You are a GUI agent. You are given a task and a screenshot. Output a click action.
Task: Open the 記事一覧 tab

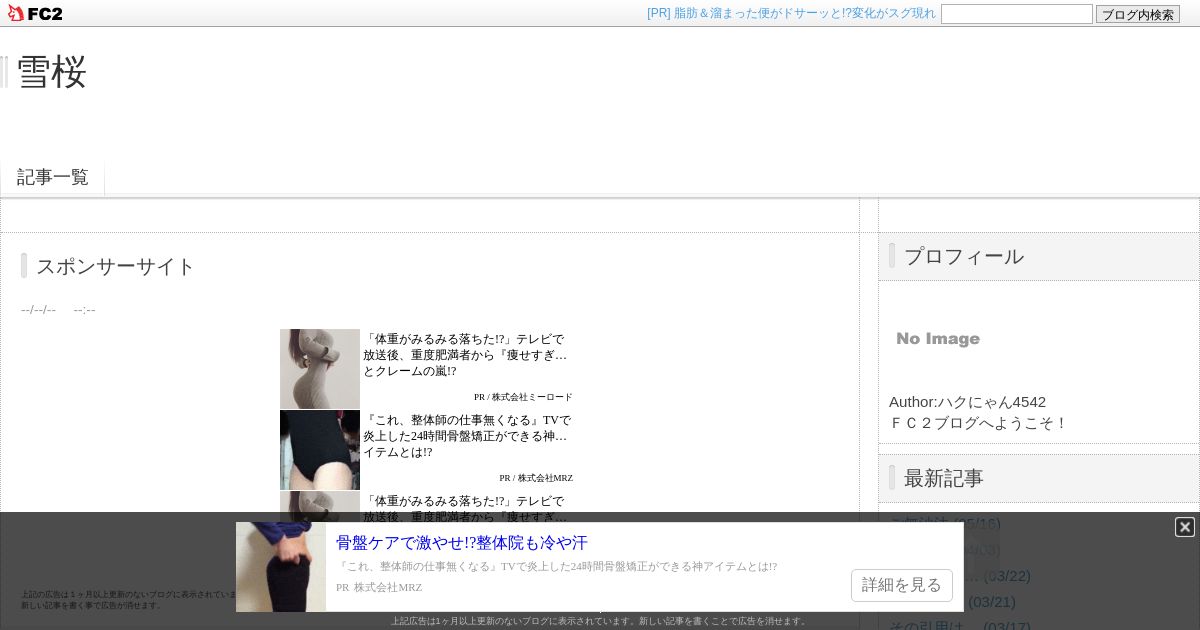coord(53,177)
